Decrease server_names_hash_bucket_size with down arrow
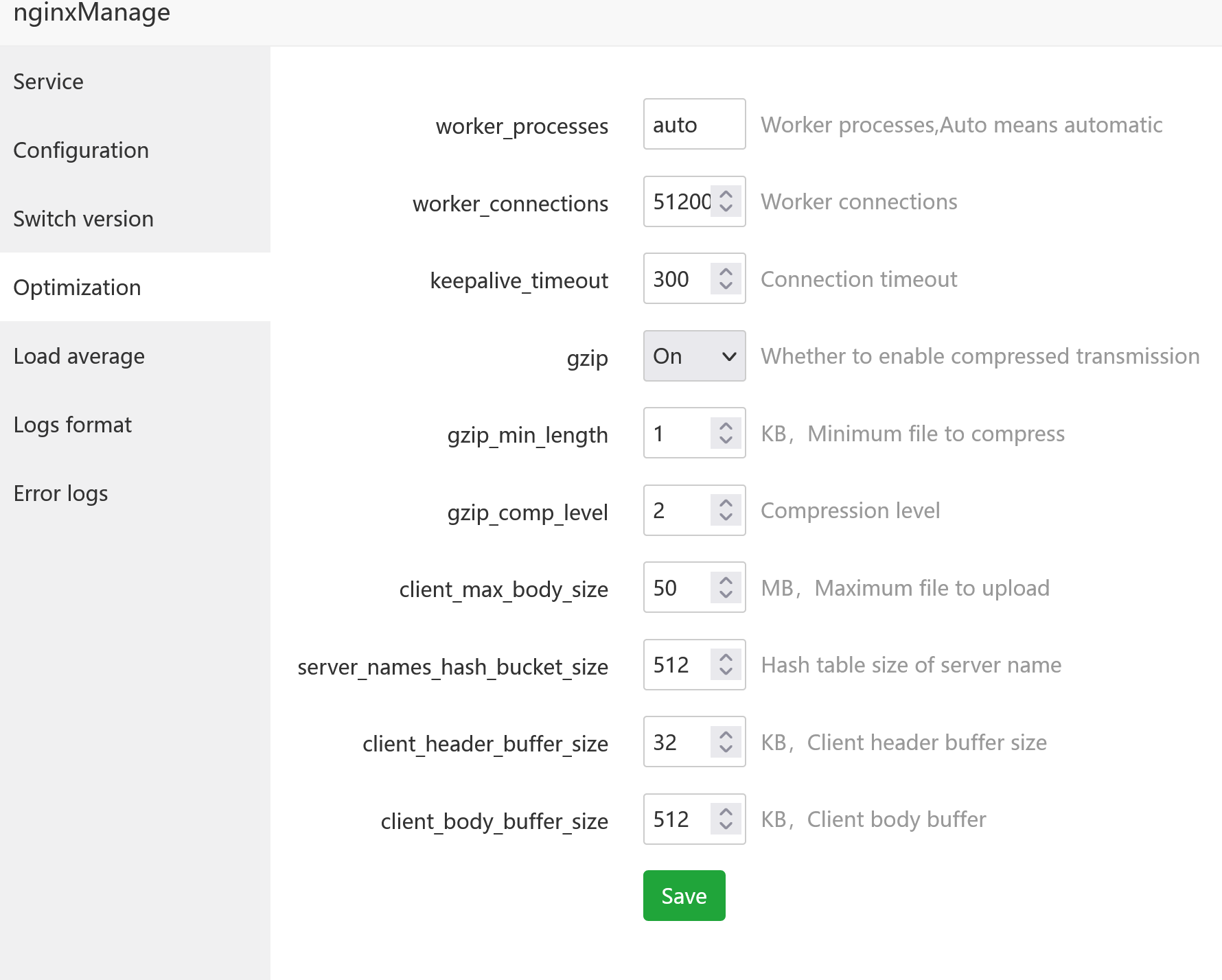The width and height of the screenshot is (1222, 980). [x=726, y=671]
